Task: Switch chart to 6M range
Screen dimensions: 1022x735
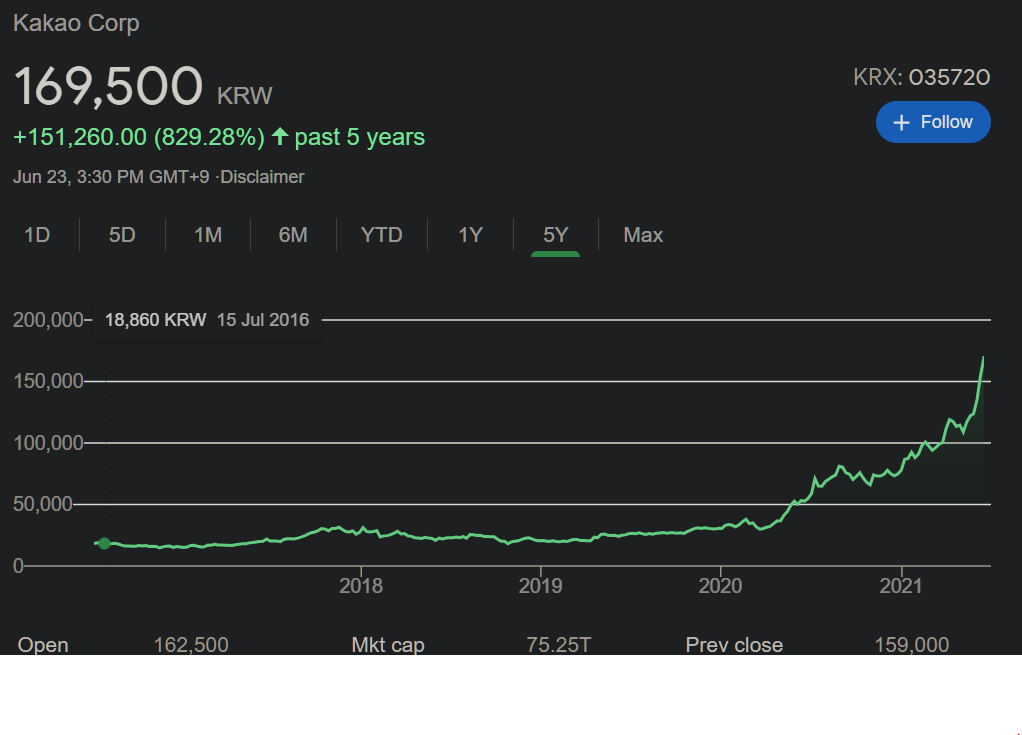Action: pyautogui.click(x=293, y=235)
